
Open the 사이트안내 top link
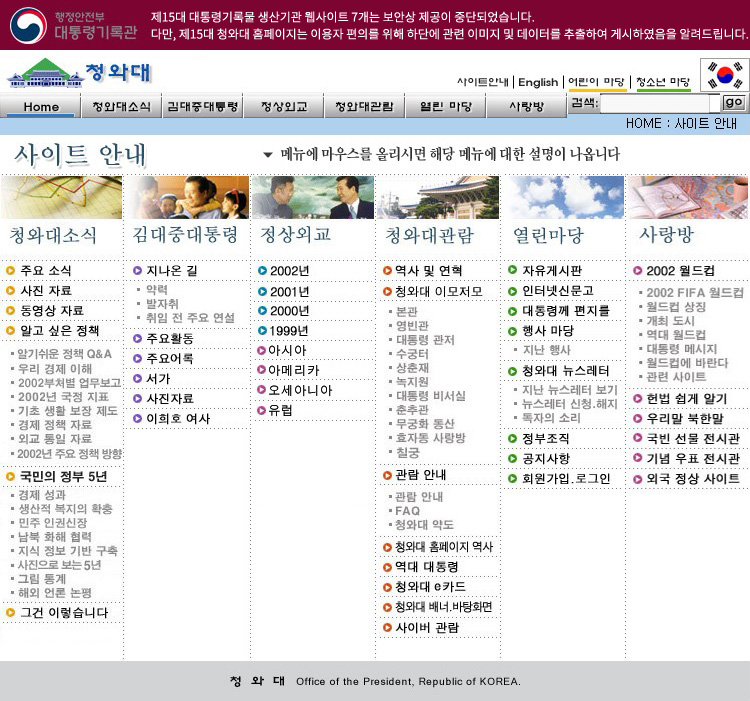click(483, 82)
